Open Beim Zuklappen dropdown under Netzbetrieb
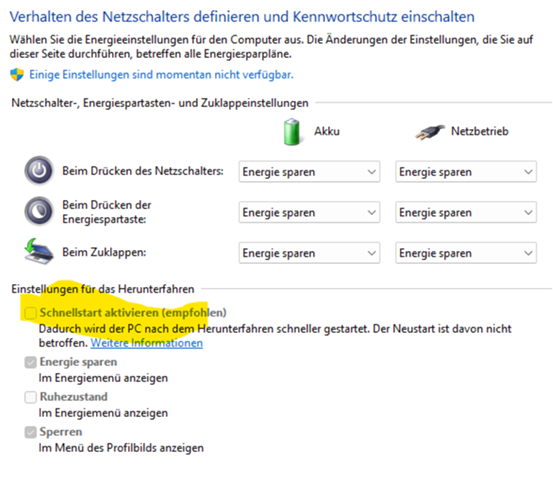 466,253
